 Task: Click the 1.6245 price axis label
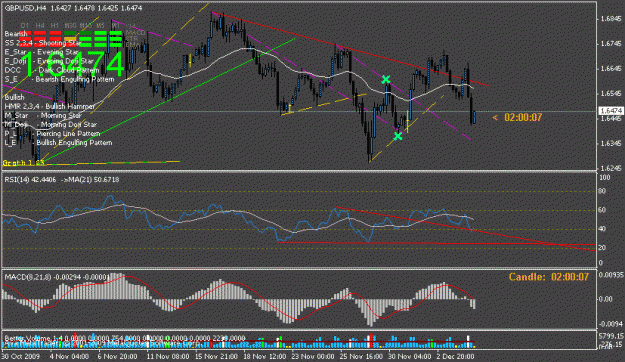[x=612, y=168]
